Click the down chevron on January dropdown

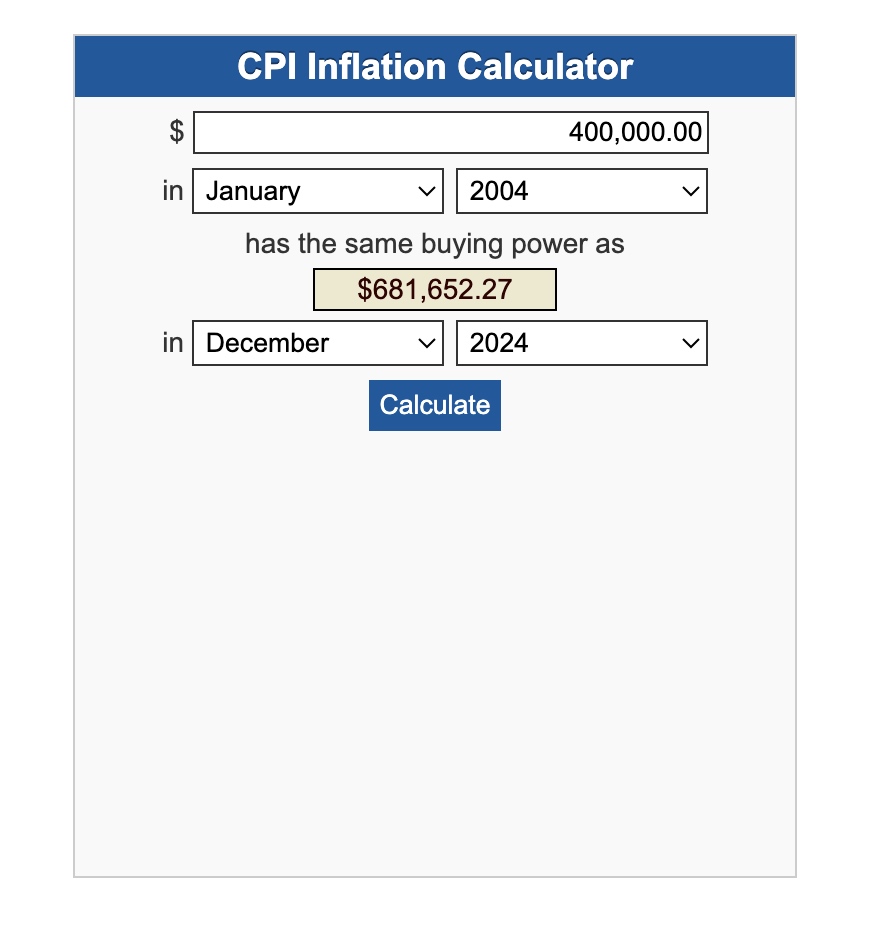(x=427, y=191)
